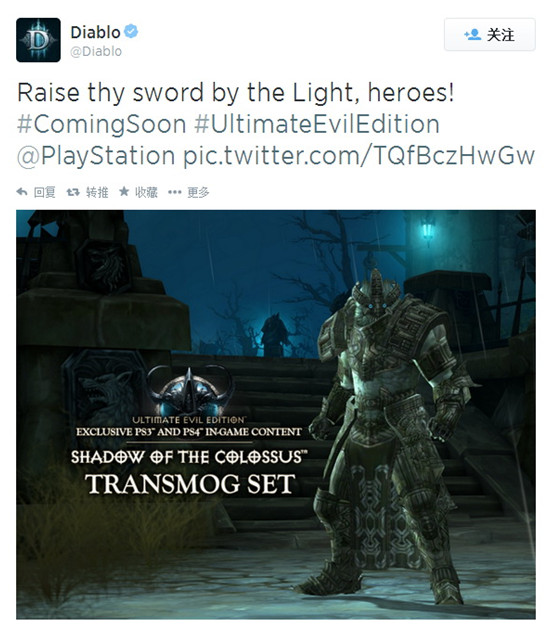
Task: Click the Diablo account name
Action: pos(95,32)
